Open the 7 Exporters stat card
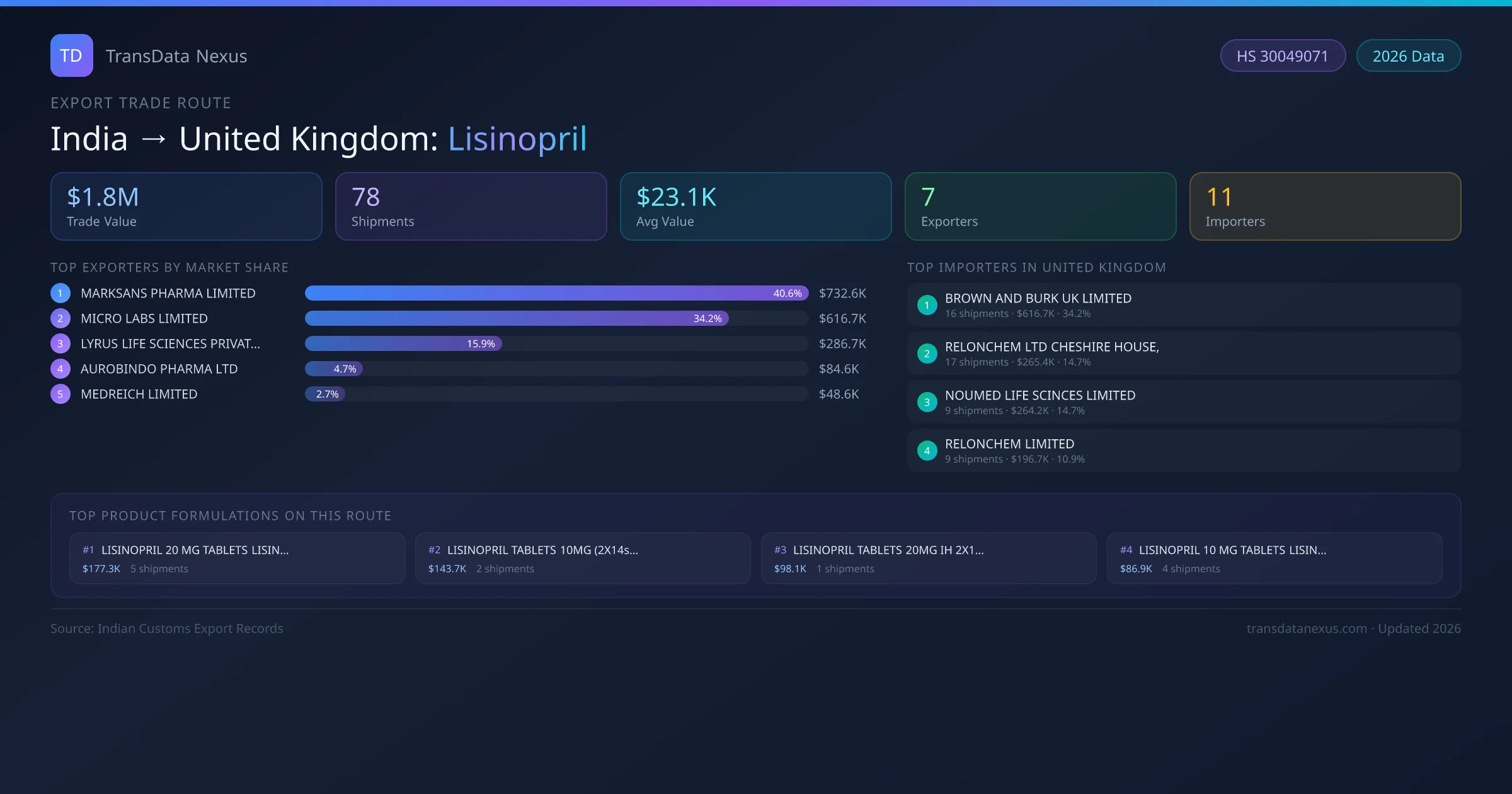 tap(1040, 206)
